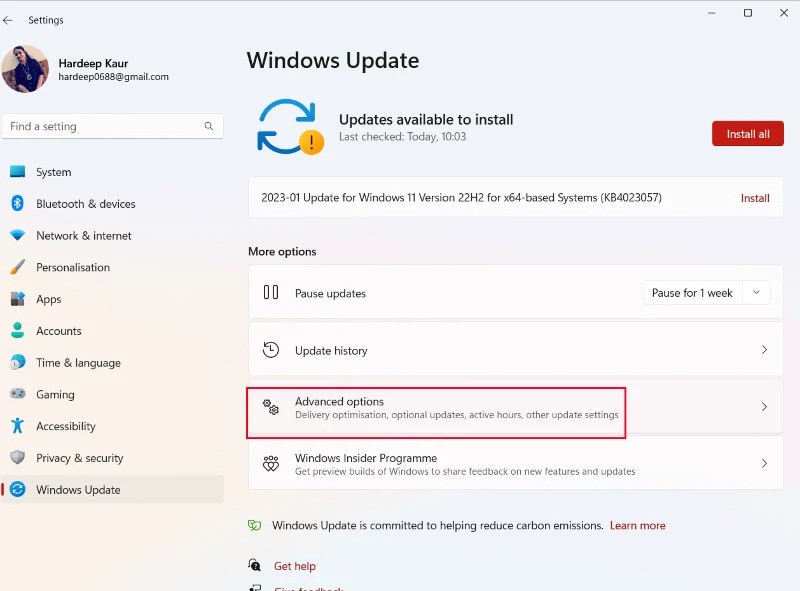The image size is (800, 591).
Task: Click the Insider Programme hearts icon
Action: tap(271, 463)
